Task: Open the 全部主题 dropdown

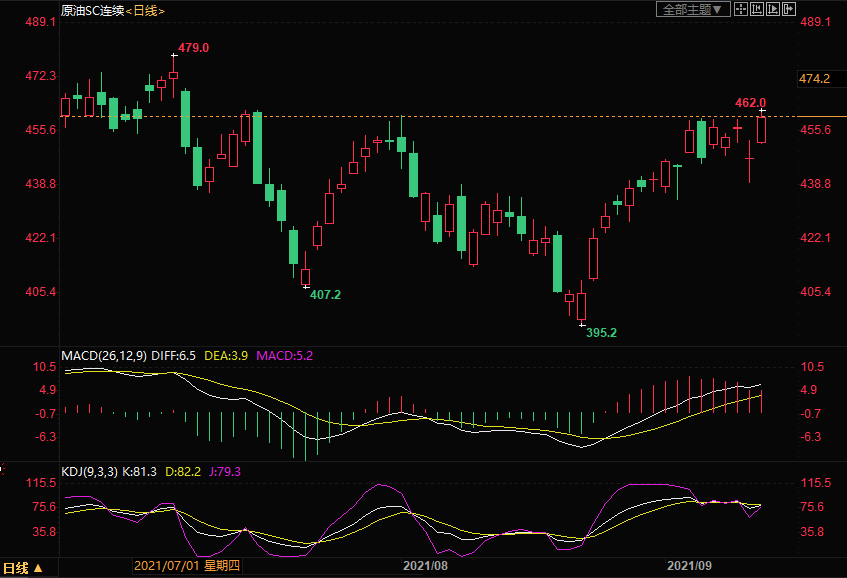Action: click(691, 9)
